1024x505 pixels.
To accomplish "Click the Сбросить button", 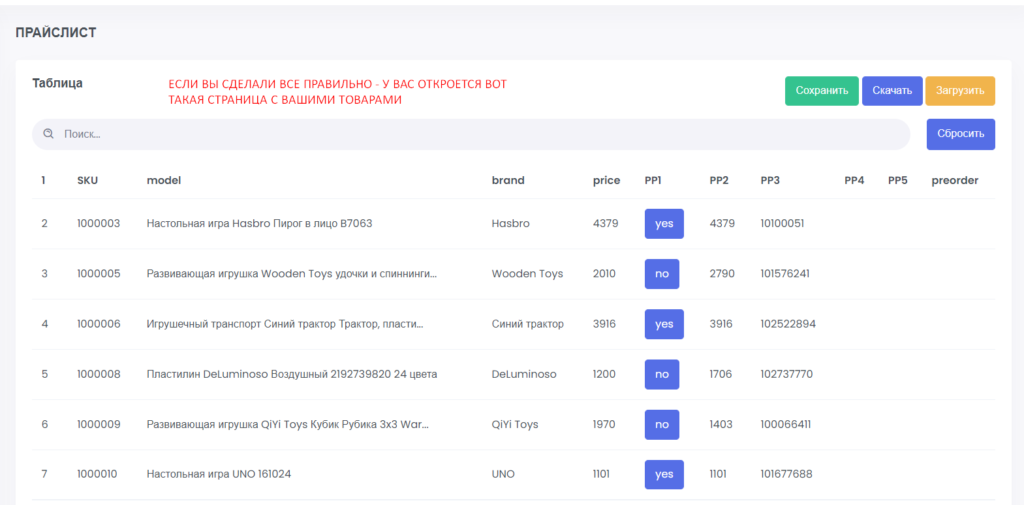I will (x=961, y=134).
